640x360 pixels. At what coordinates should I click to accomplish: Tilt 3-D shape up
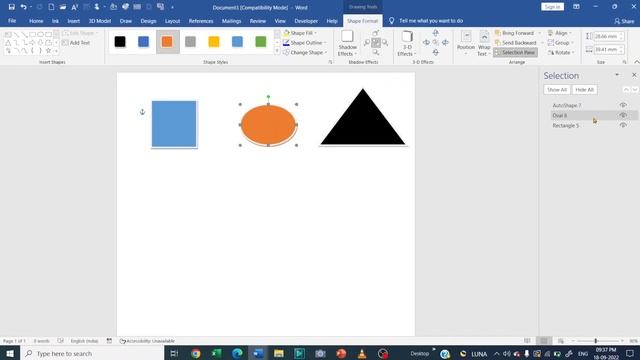coord(436,33)
